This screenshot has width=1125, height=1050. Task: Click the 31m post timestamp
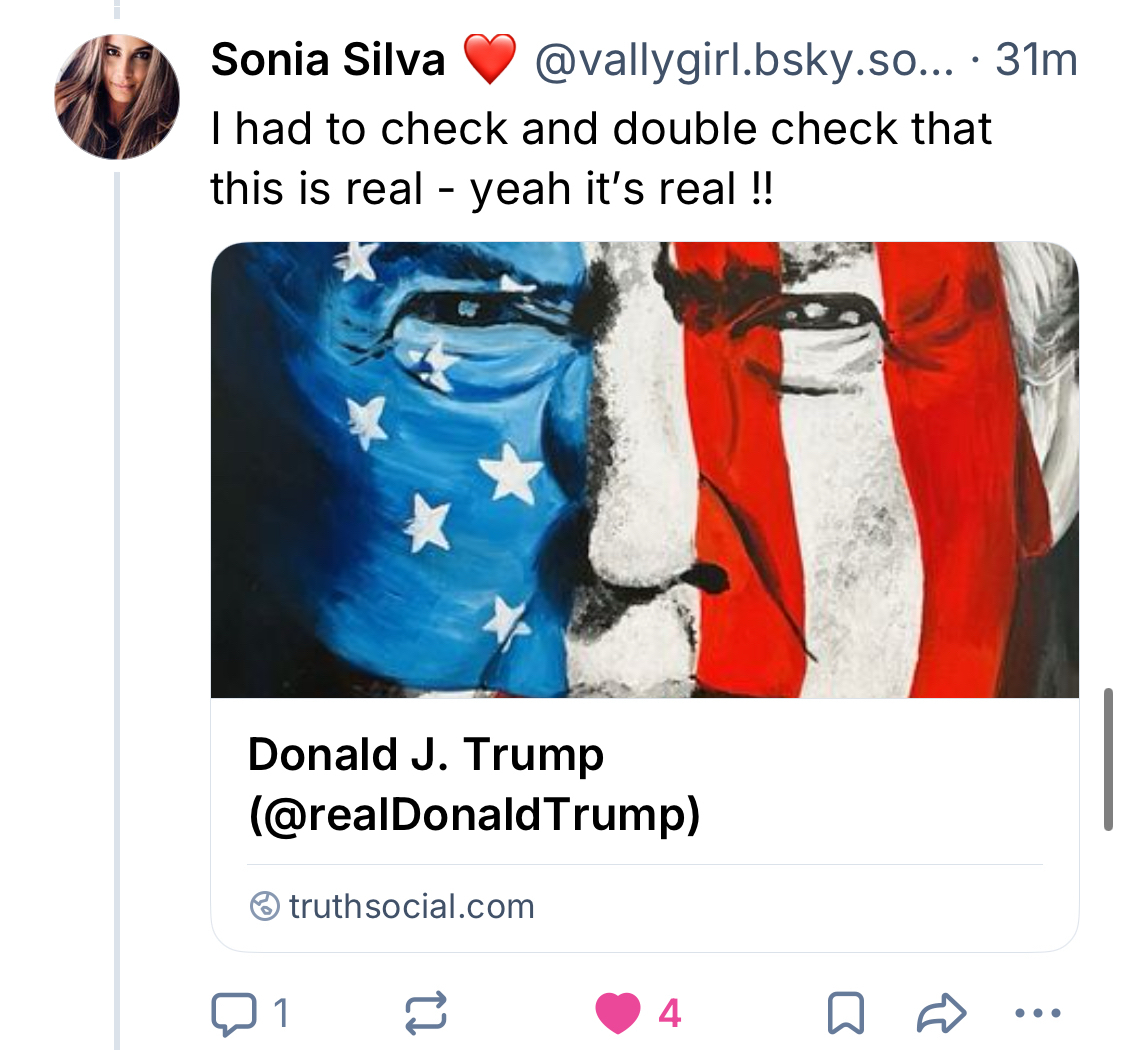point(1037,61)
